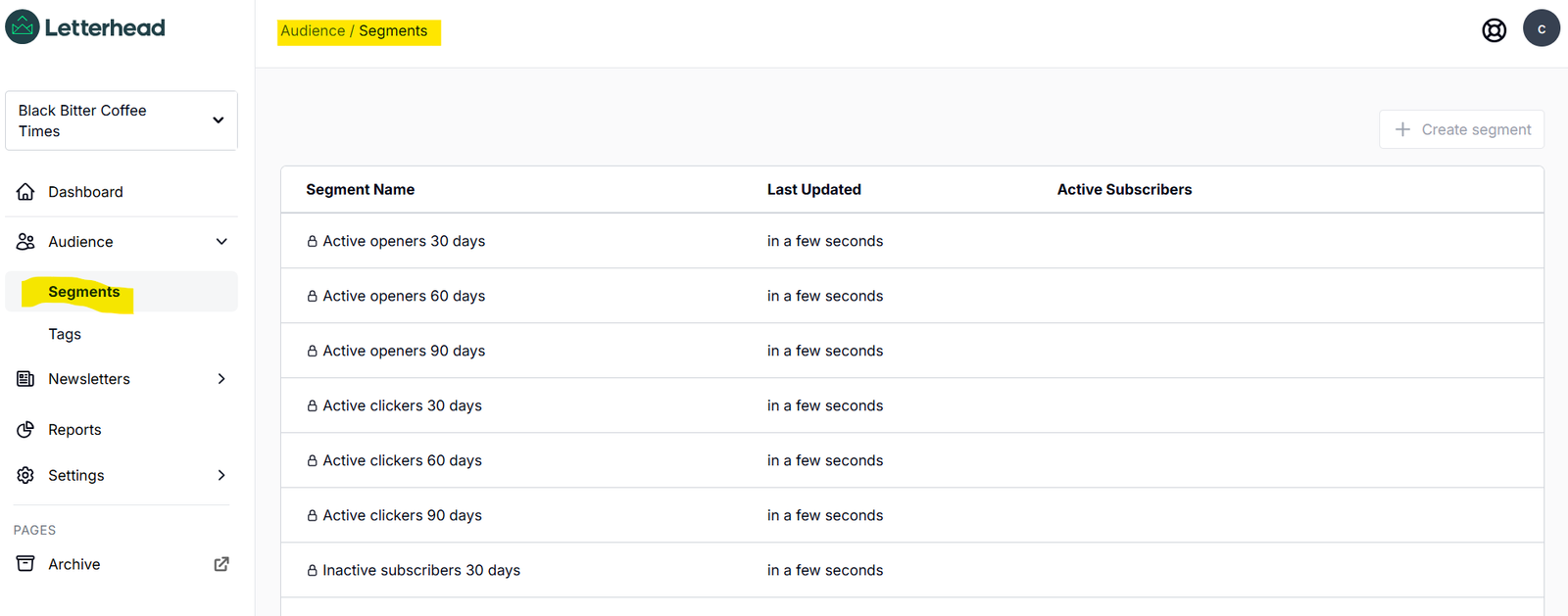
Task: Open the Newsletters menu item
Action: [x=89, y=379]
